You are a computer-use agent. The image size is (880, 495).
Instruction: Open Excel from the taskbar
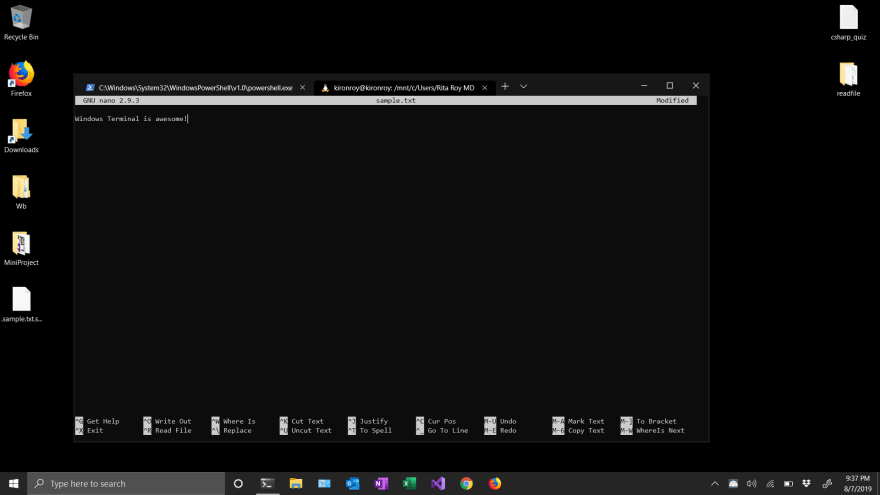pyautogui.click(x=410, y=483)
